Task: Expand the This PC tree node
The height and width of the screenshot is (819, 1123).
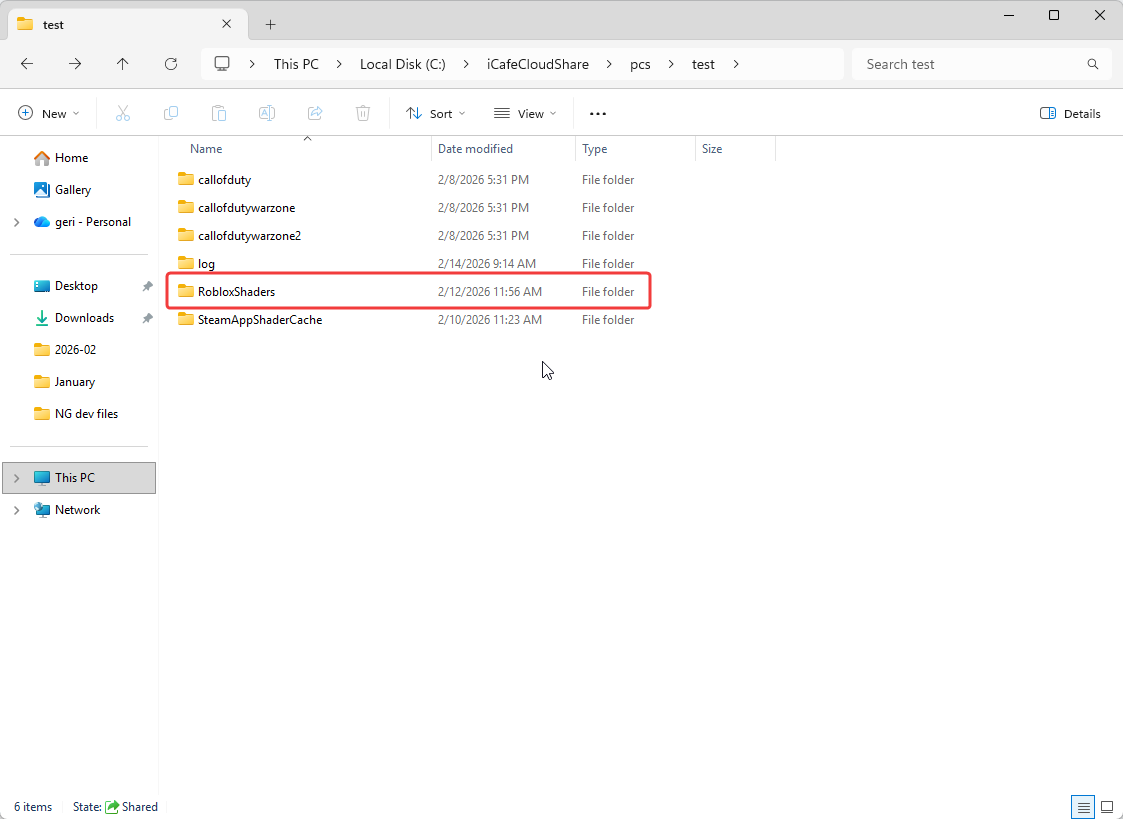Action: click(17, 478)
